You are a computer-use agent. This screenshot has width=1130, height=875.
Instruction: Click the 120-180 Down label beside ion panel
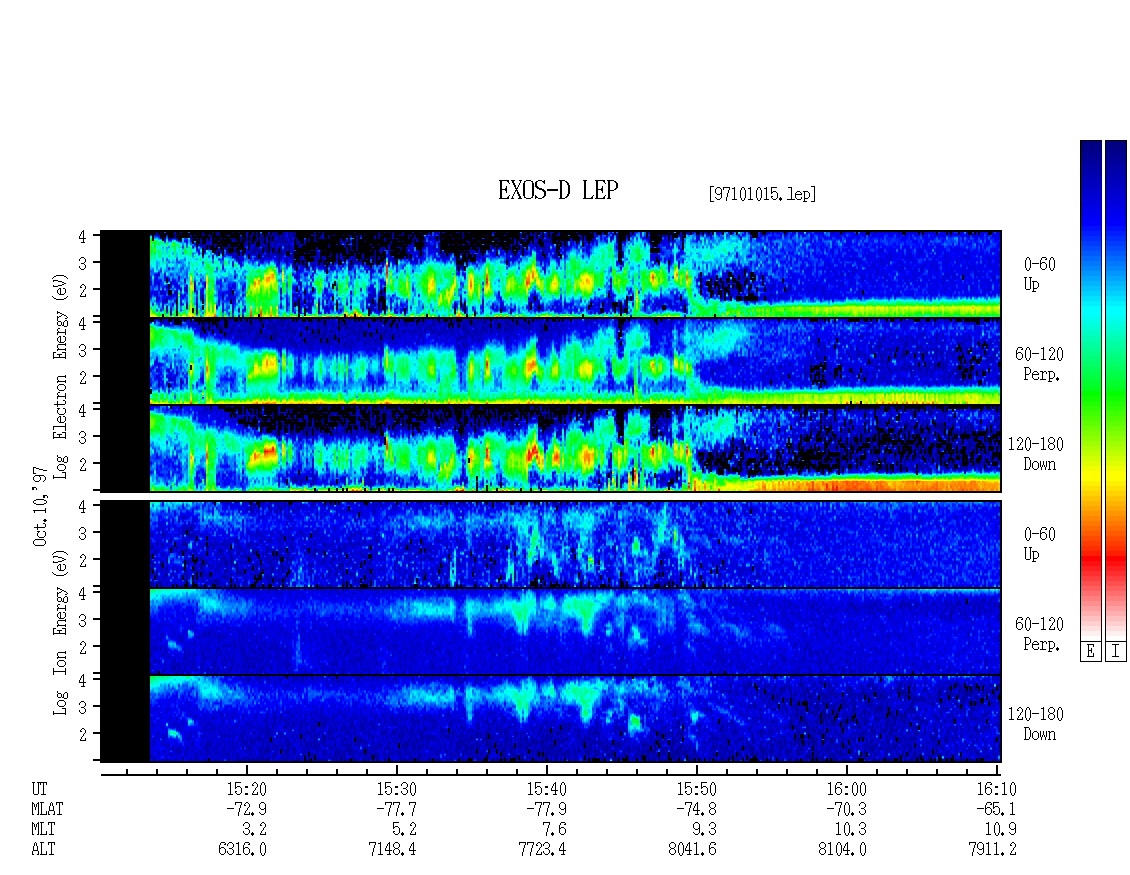tap(1036, 724)
